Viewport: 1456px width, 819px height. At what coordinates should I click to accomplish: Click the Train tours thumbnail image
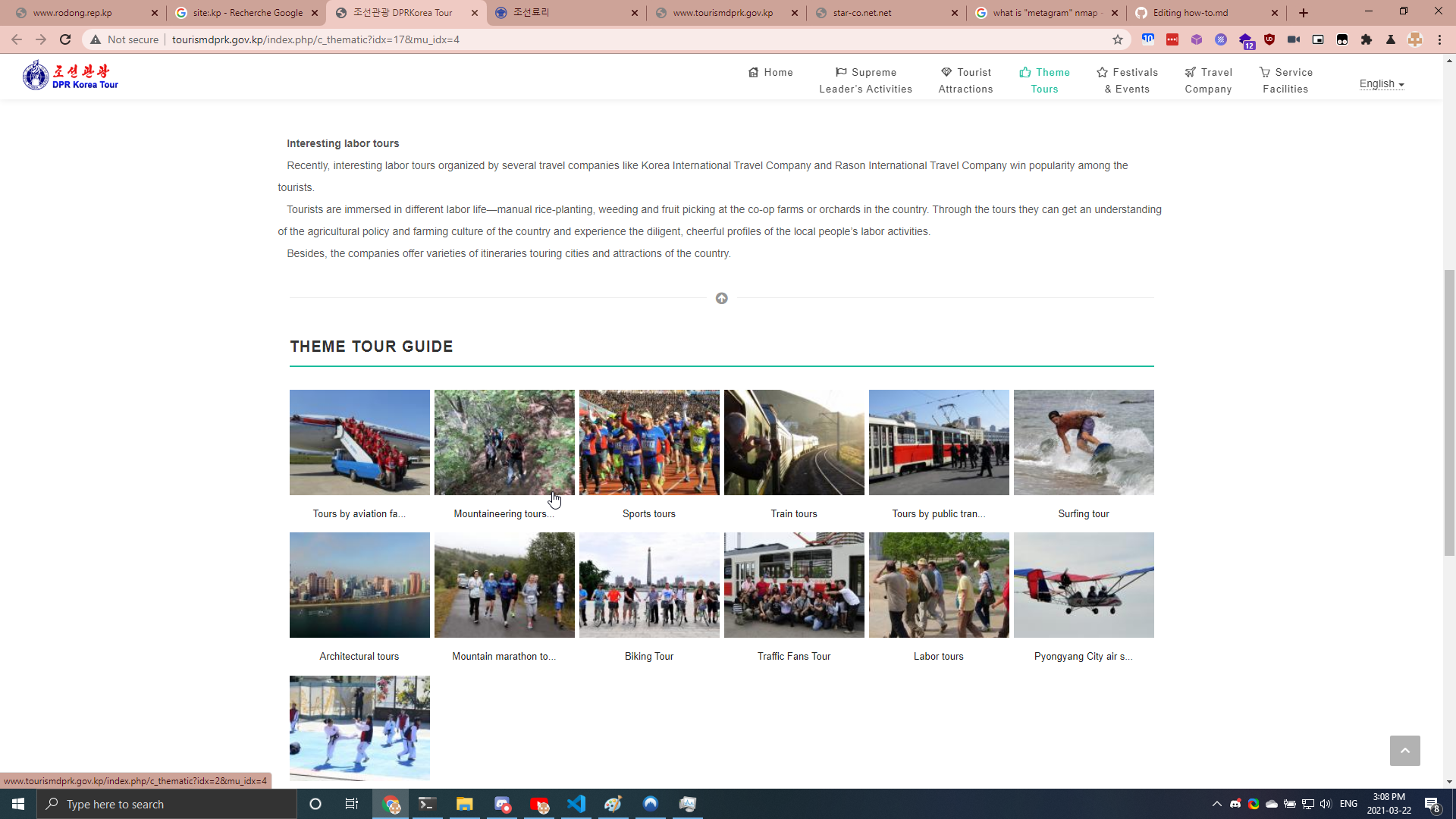pyautogui.click(x=793, y=442)
